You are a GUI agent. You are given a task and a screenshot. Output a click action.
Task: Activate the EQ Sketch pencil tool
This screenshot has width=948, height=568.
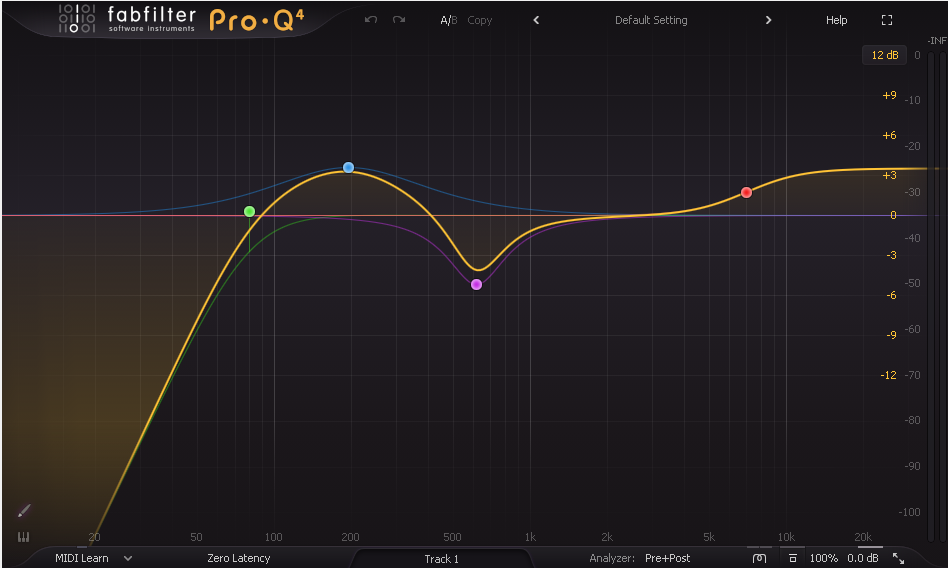click(24, 511)
